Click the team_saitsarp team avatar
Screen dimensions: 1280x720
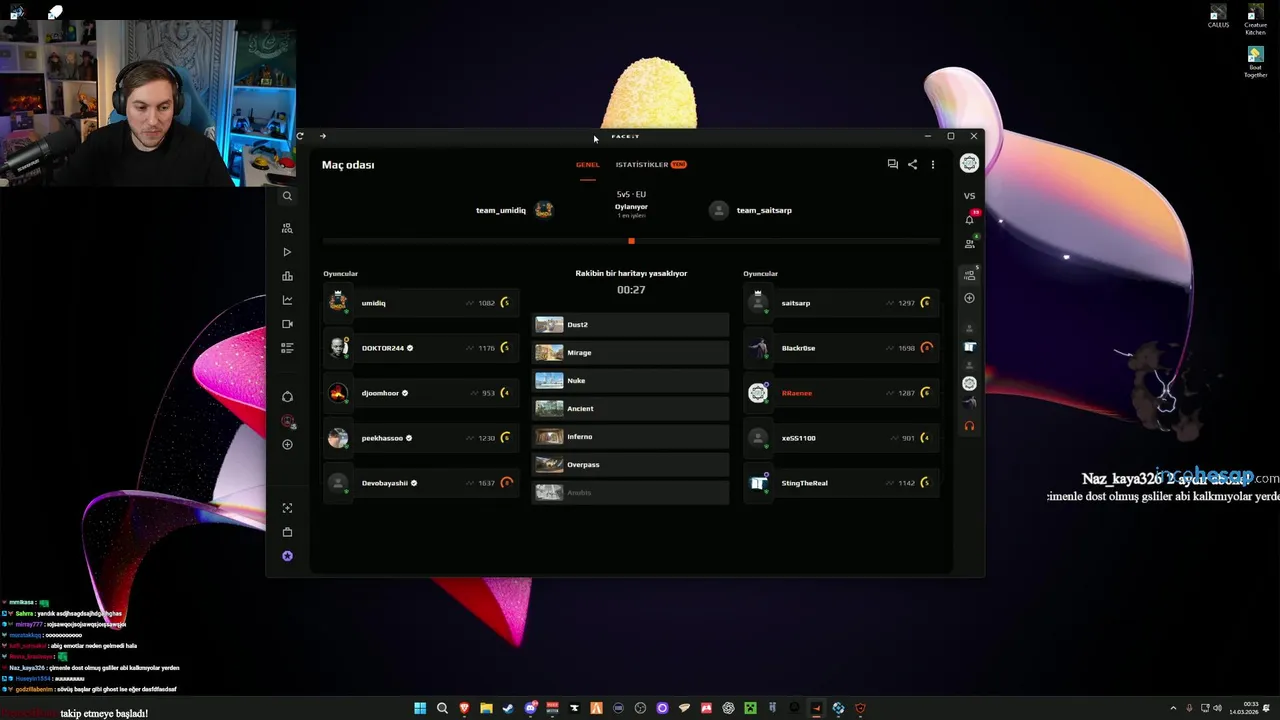click(718, 210)
